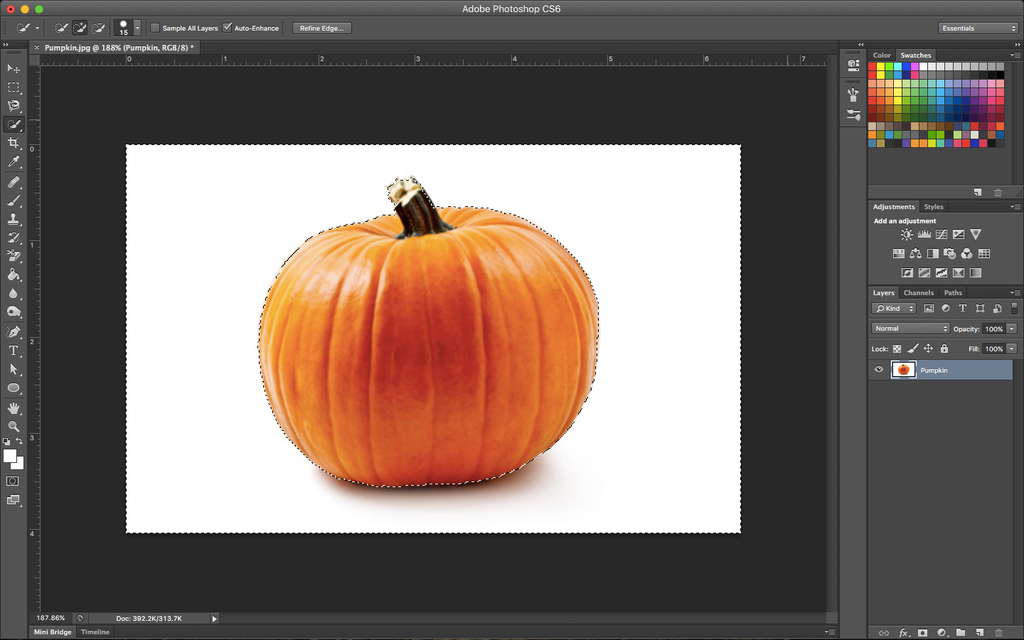Disable Auto-Enhance
This screenshot has width=1024, height=640.
click(x=228, y=27)
